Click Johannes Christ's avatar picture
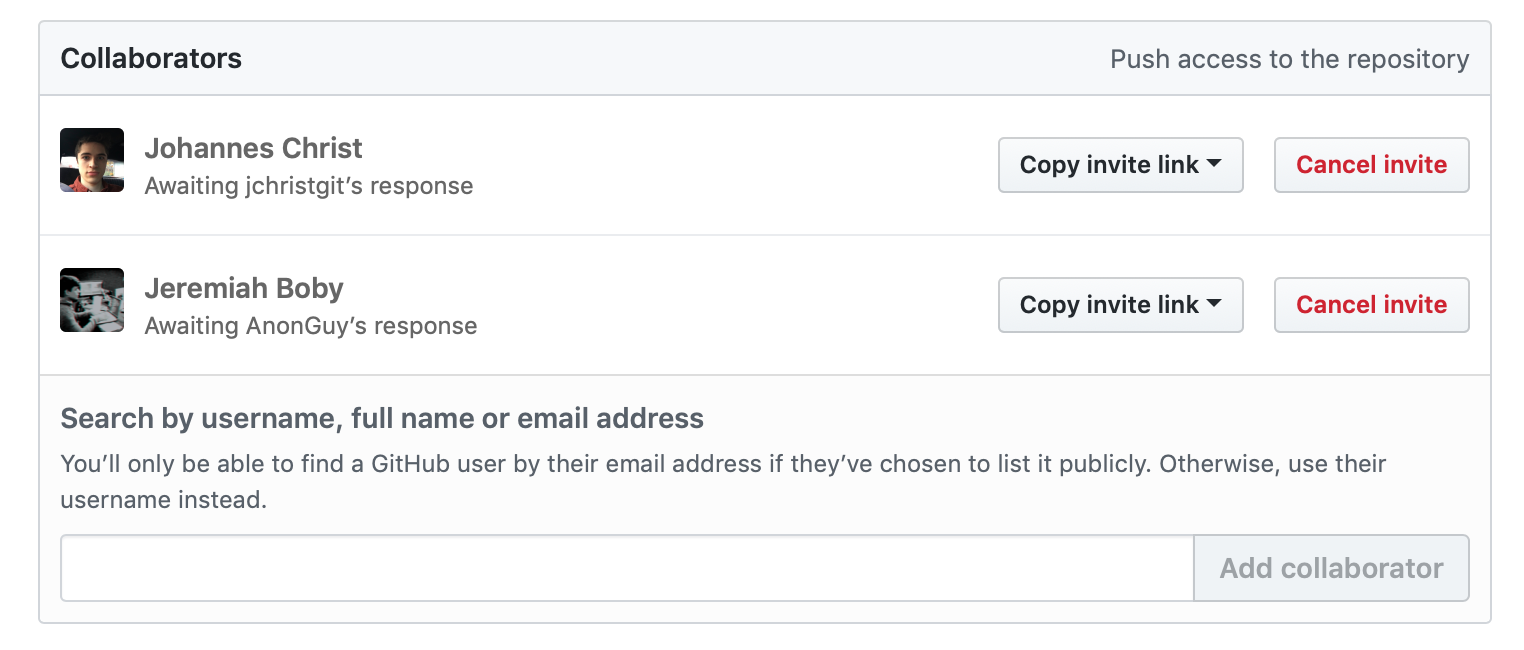Viewport: 1524px width, 650px height. (x=92, y=160)
